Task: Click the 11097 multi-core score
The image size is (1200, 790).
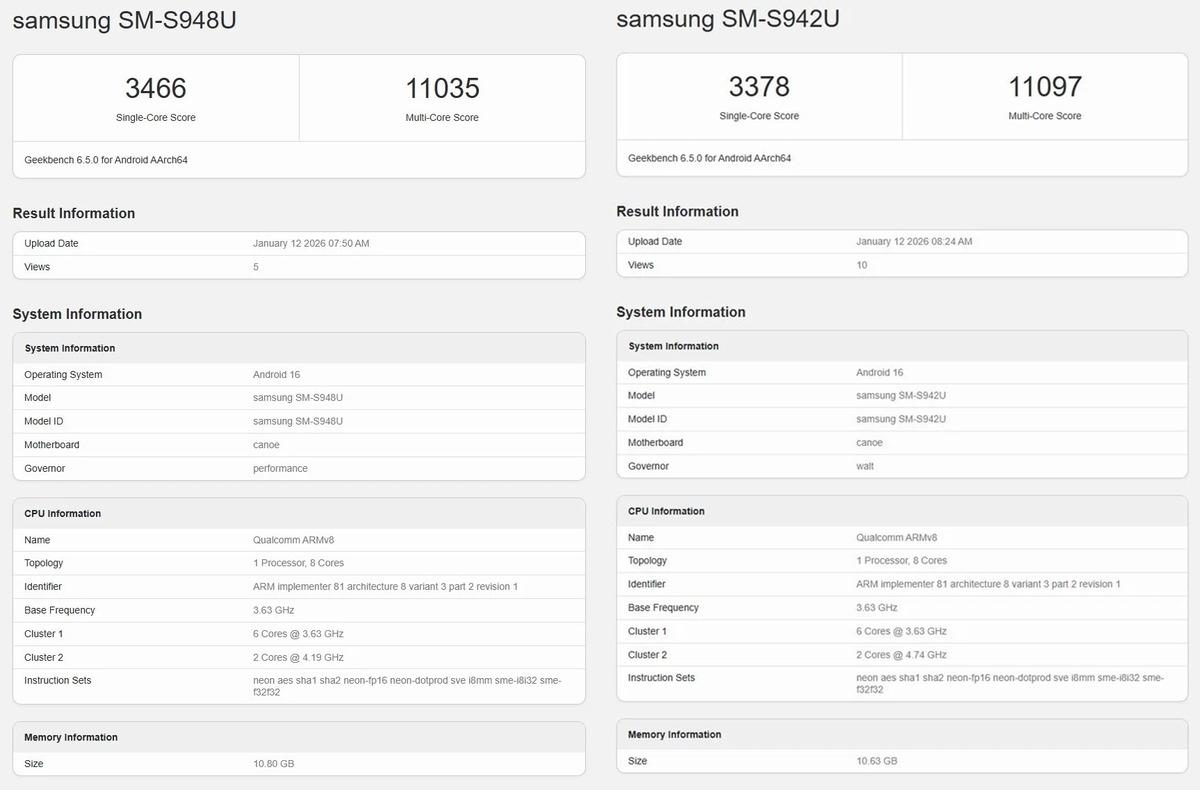Action: coord(1045,86)
